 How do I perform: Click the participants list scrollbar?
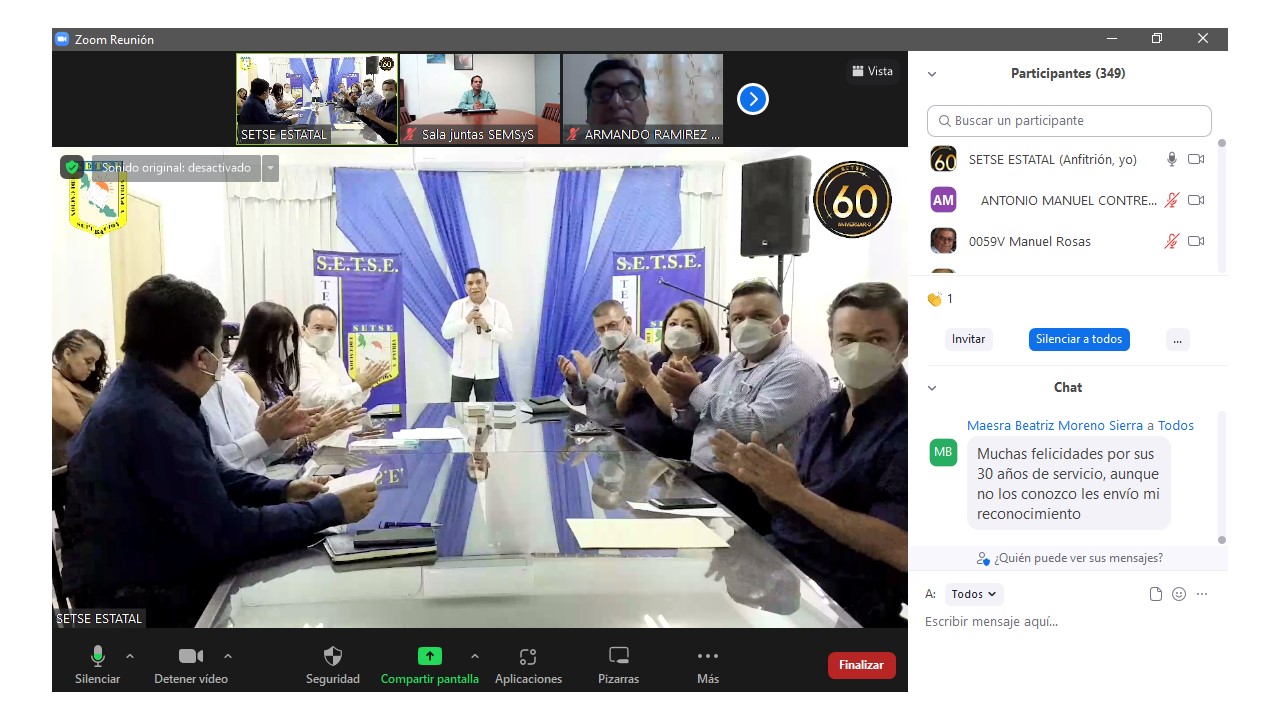click(x=1221, y=205)
